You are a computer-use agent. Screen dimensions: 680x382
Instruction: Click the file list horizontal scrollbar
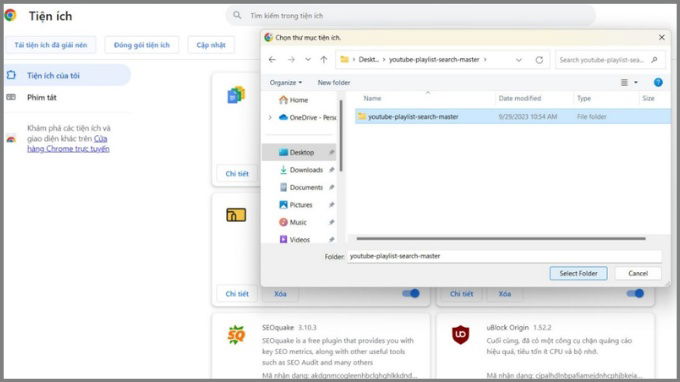(501, 238)
